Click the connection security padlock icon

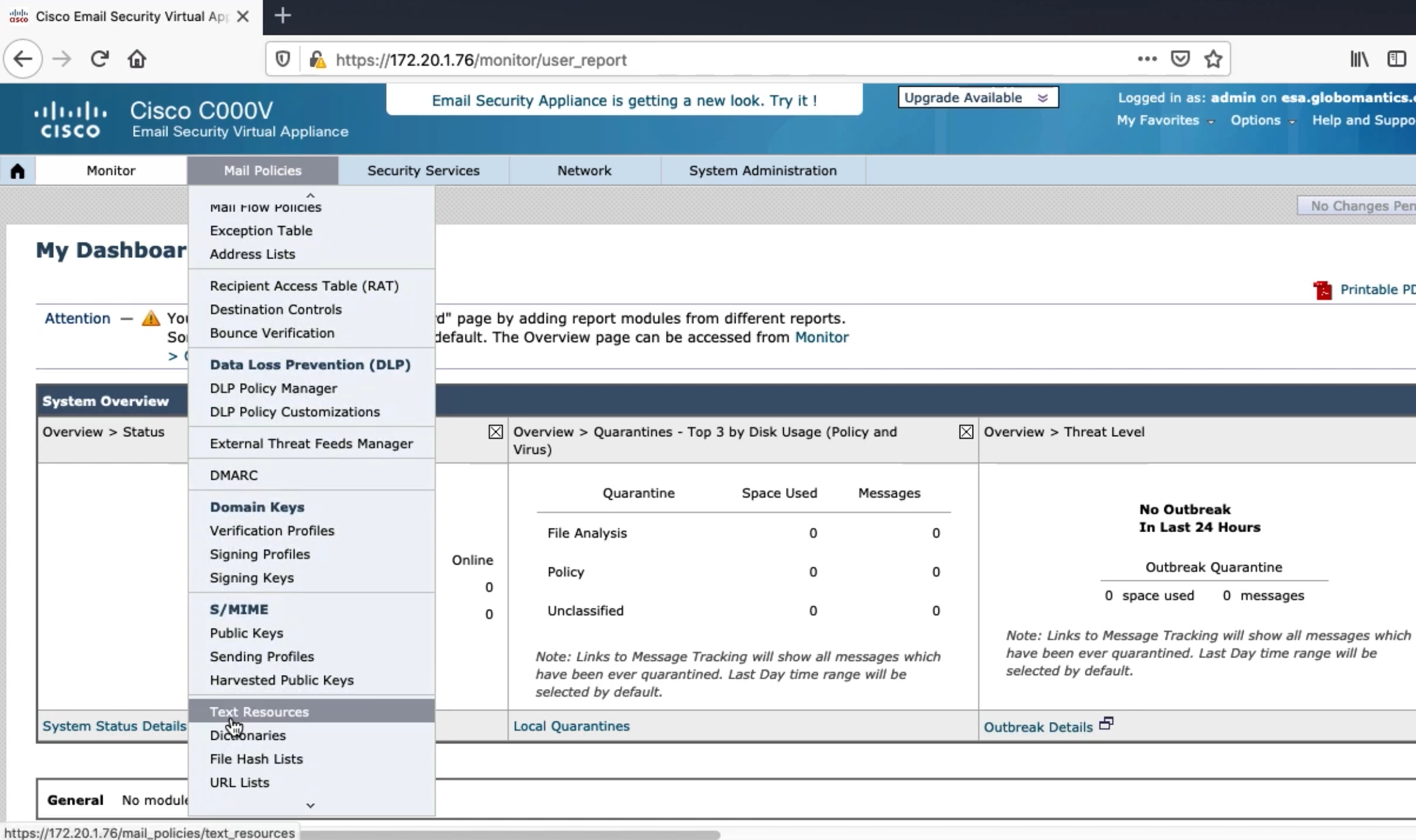pos(318,59)
